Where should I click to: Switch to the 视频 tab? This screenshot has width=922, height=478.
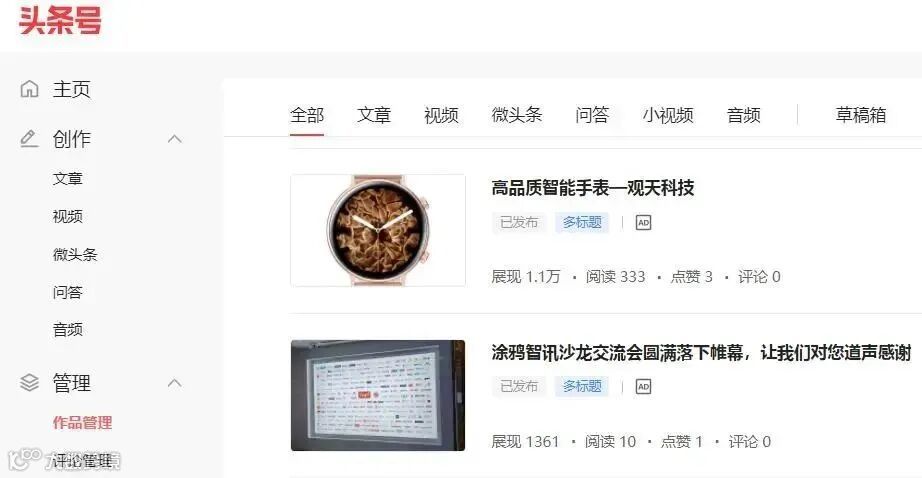441,115
